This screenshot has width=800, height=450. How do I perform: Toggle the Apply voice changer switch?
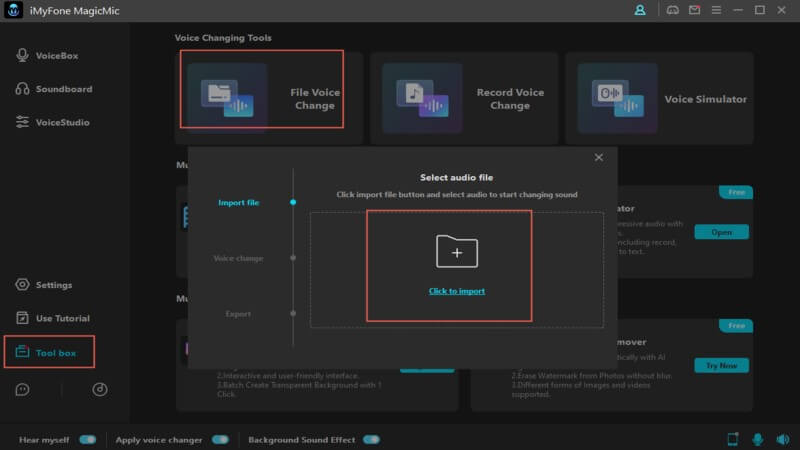point(220,439)
